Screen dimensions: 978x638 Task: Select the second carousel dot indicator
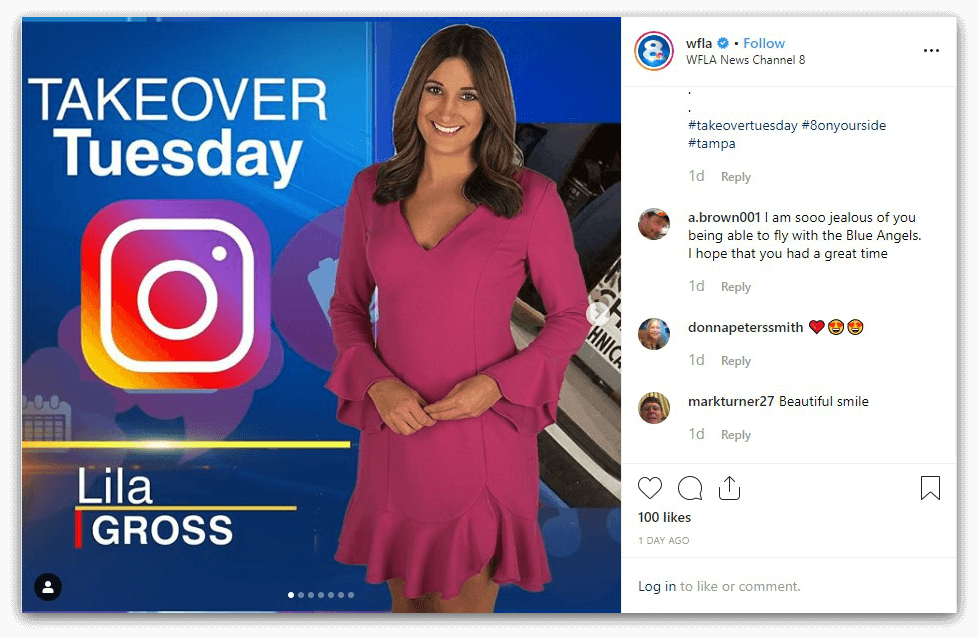tap(301, 595)
